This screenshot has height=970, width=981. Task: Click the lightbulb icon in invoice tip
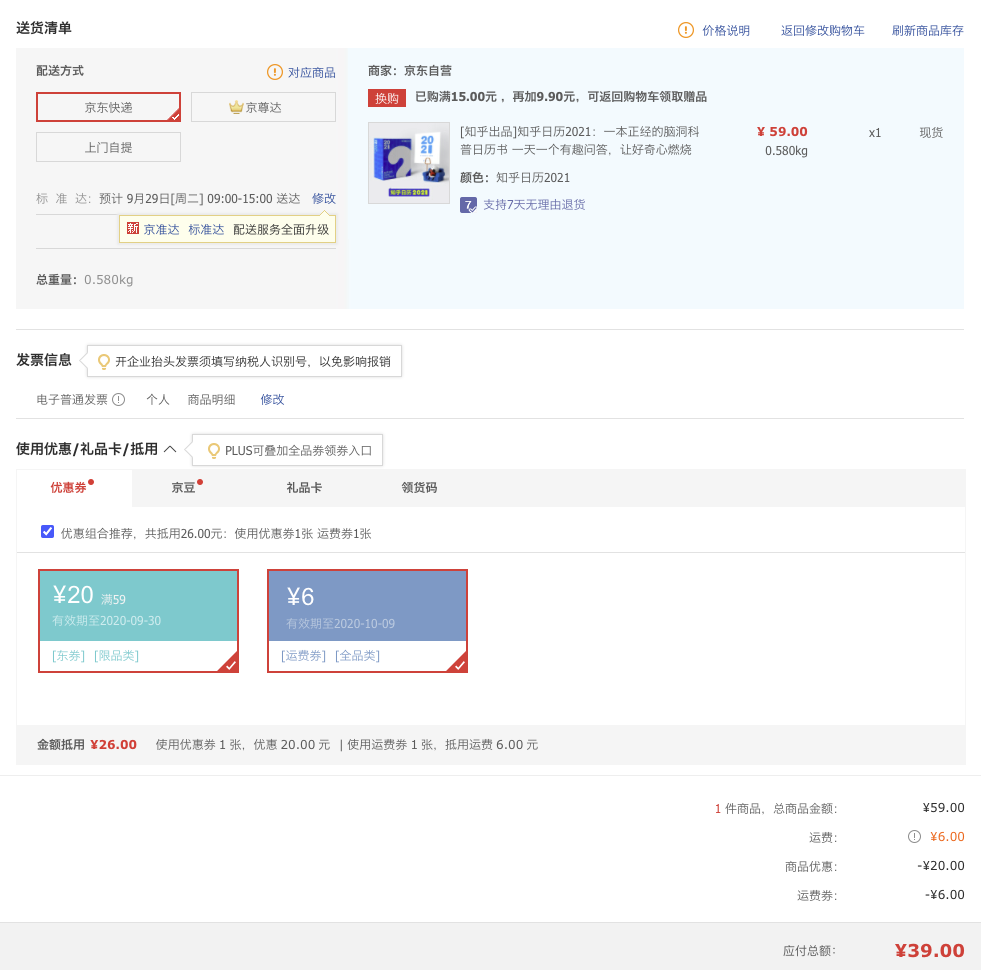click(x=104, y=362)
